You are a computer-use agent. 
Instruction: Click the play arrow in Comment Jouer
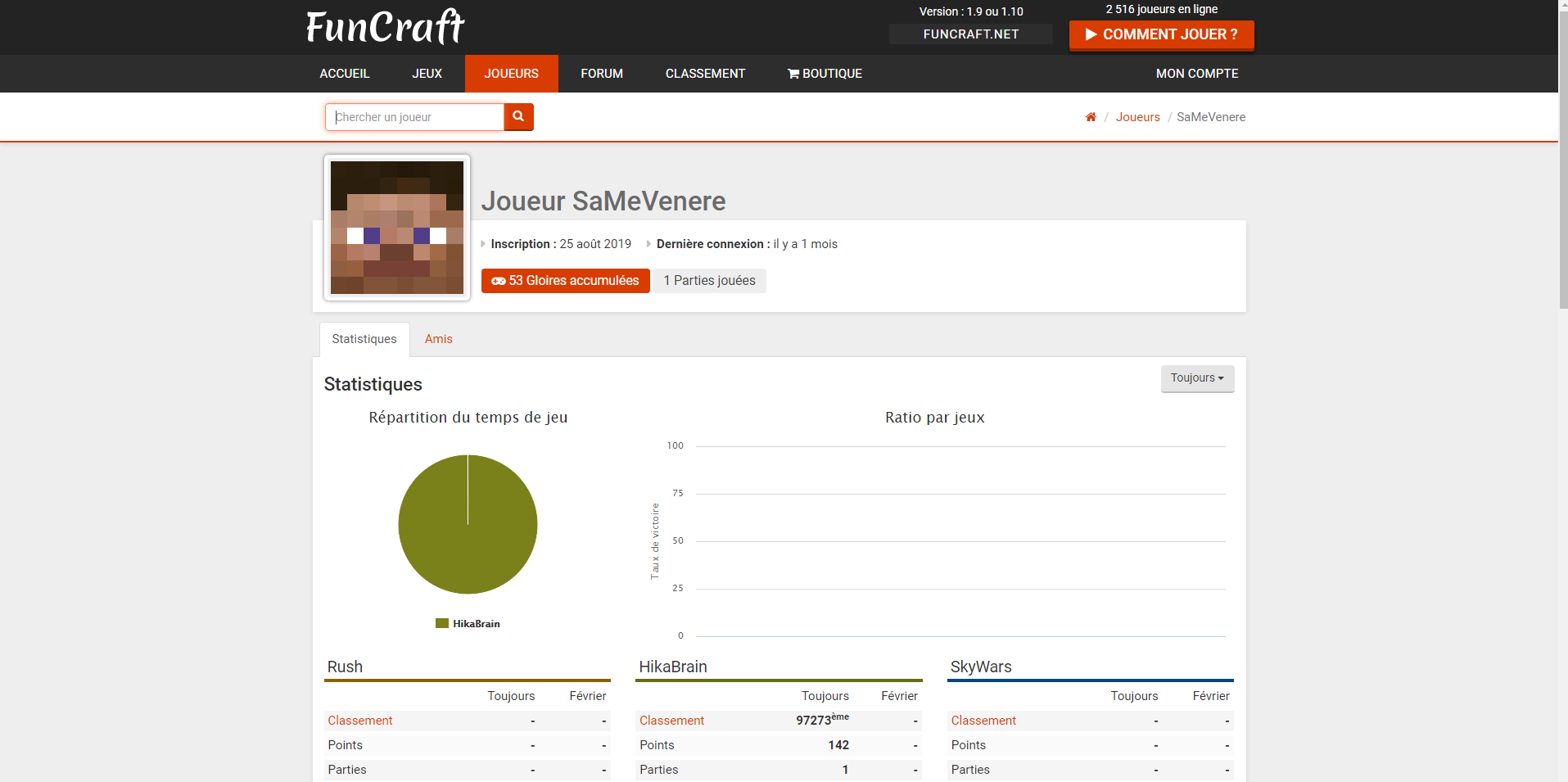1091,34
